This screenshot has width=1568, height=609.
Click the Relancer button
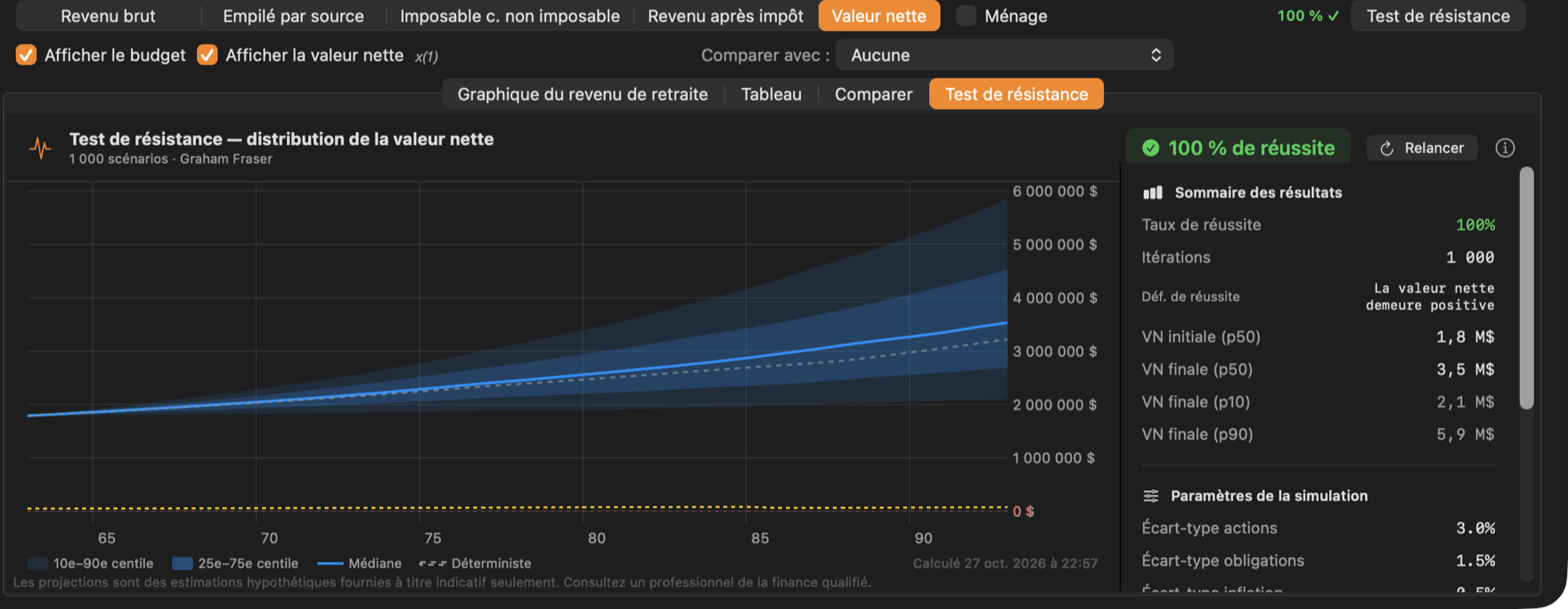coord(1422,148)
